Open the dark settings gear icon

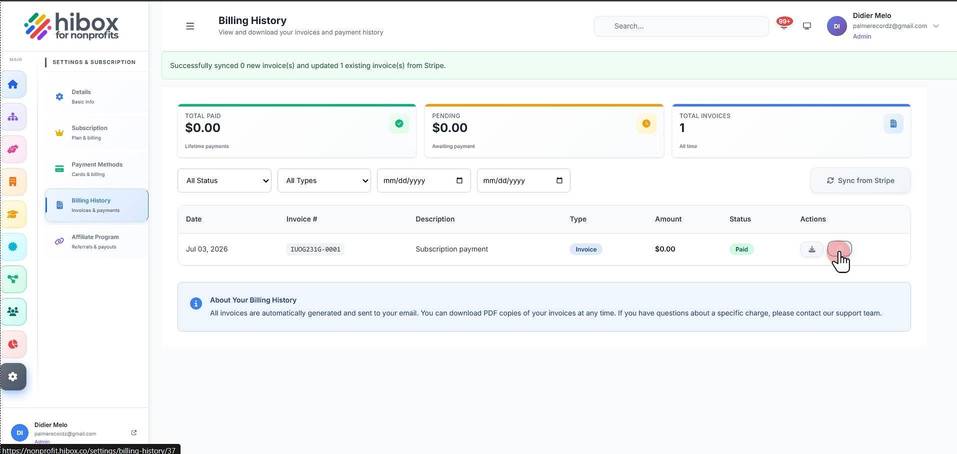point(13,377)
